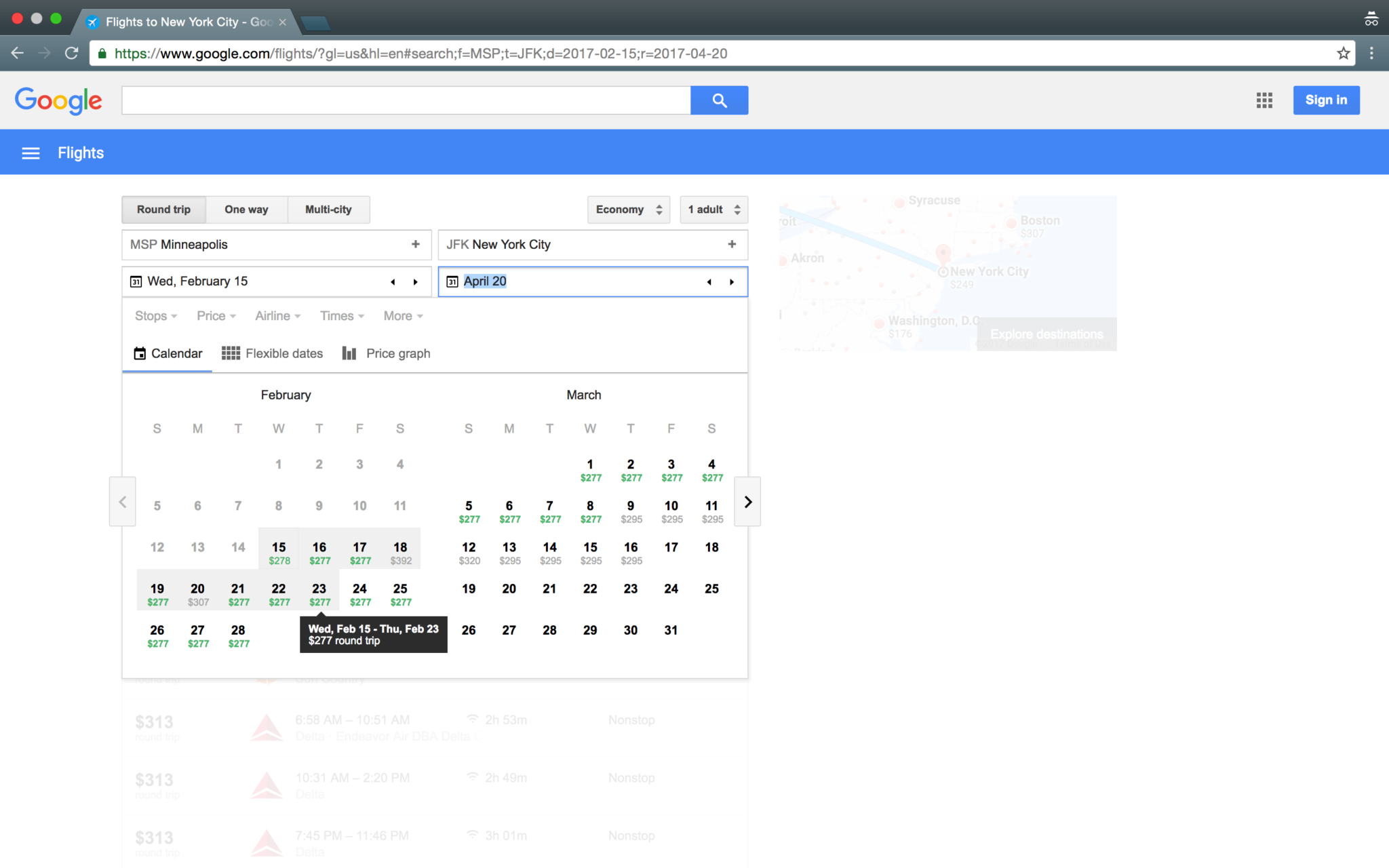Move departure date one day earlier
The height and width of the screenshot is (868, 1389).
(x=393, y=282)
